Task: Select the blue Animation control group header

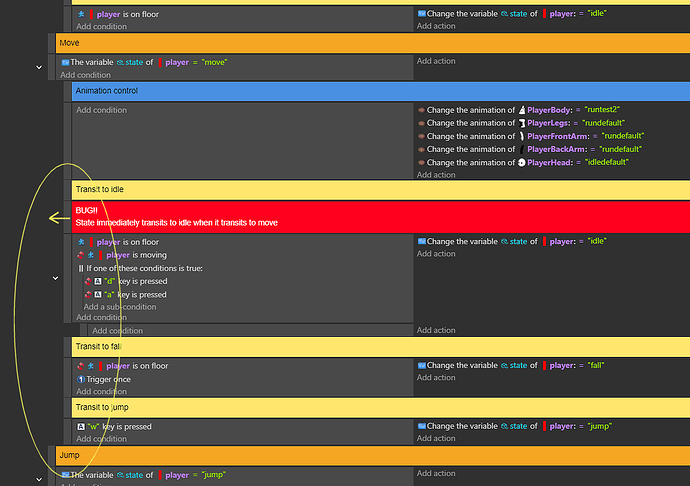Action: coord(380,91)
